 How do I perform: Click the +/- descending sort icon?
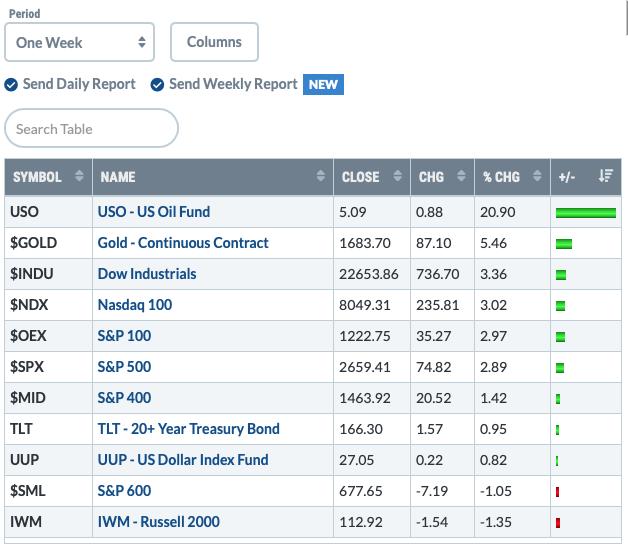click(606, 176)
